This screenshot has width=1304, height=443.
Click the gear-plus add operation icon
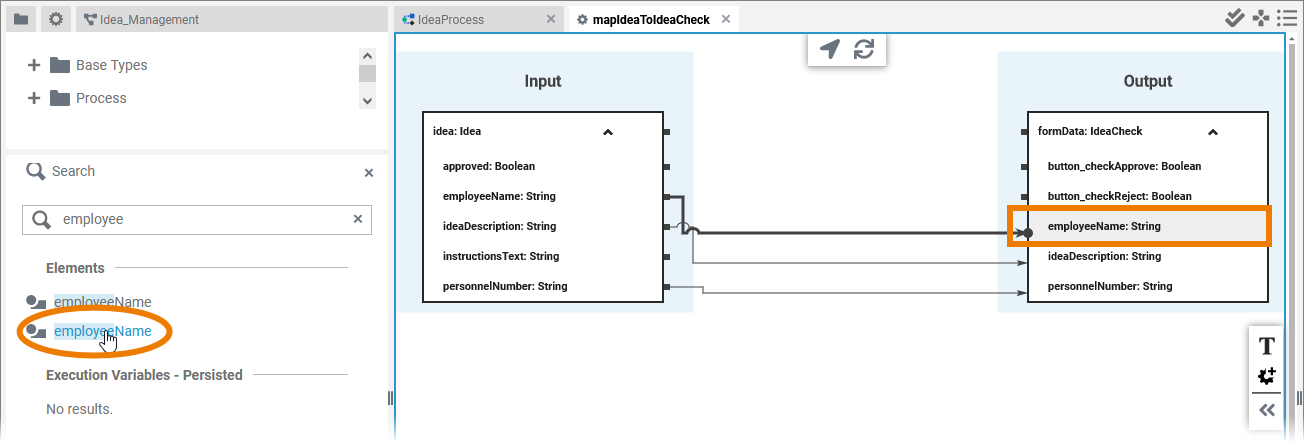point(1266,376)
